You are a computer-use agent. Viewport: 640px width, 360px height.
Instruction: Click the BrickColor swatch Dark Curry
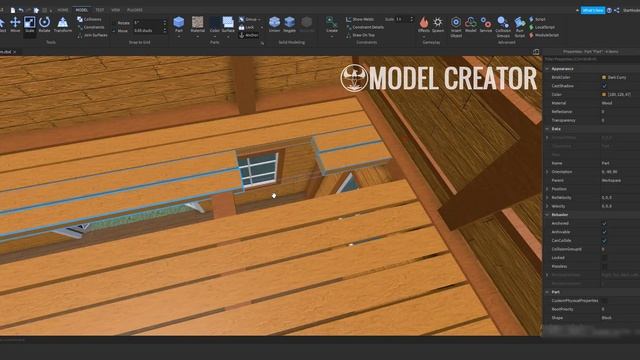pyautogui.click(x=604, y=77)
